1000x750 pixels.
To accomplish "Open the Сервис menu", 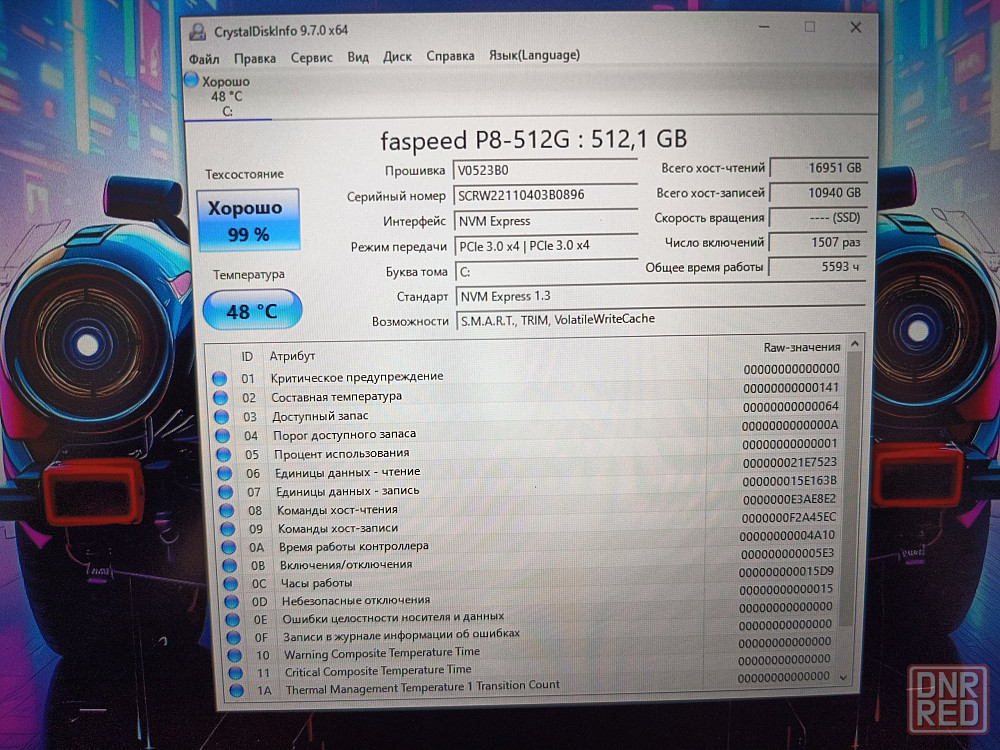I will 311,58.
